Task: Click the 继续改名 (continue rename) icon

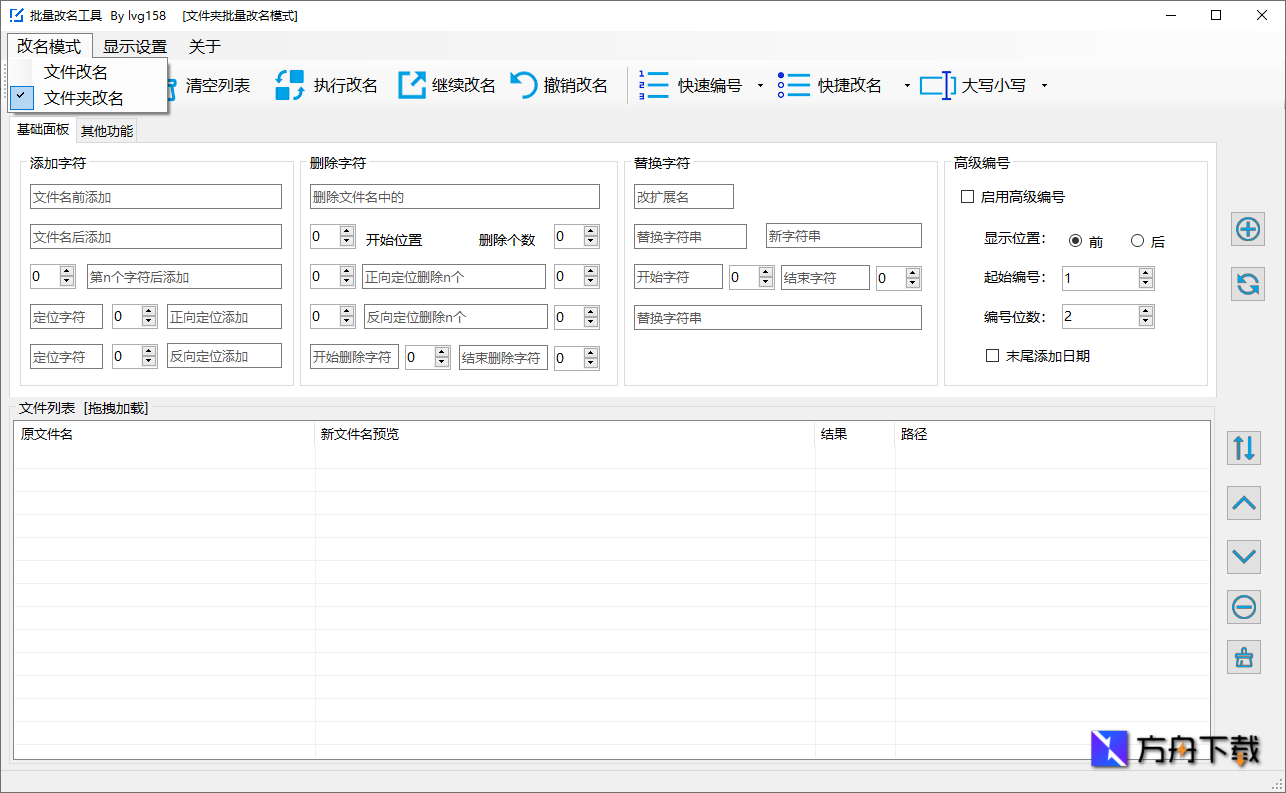Action: coord(411,85)
